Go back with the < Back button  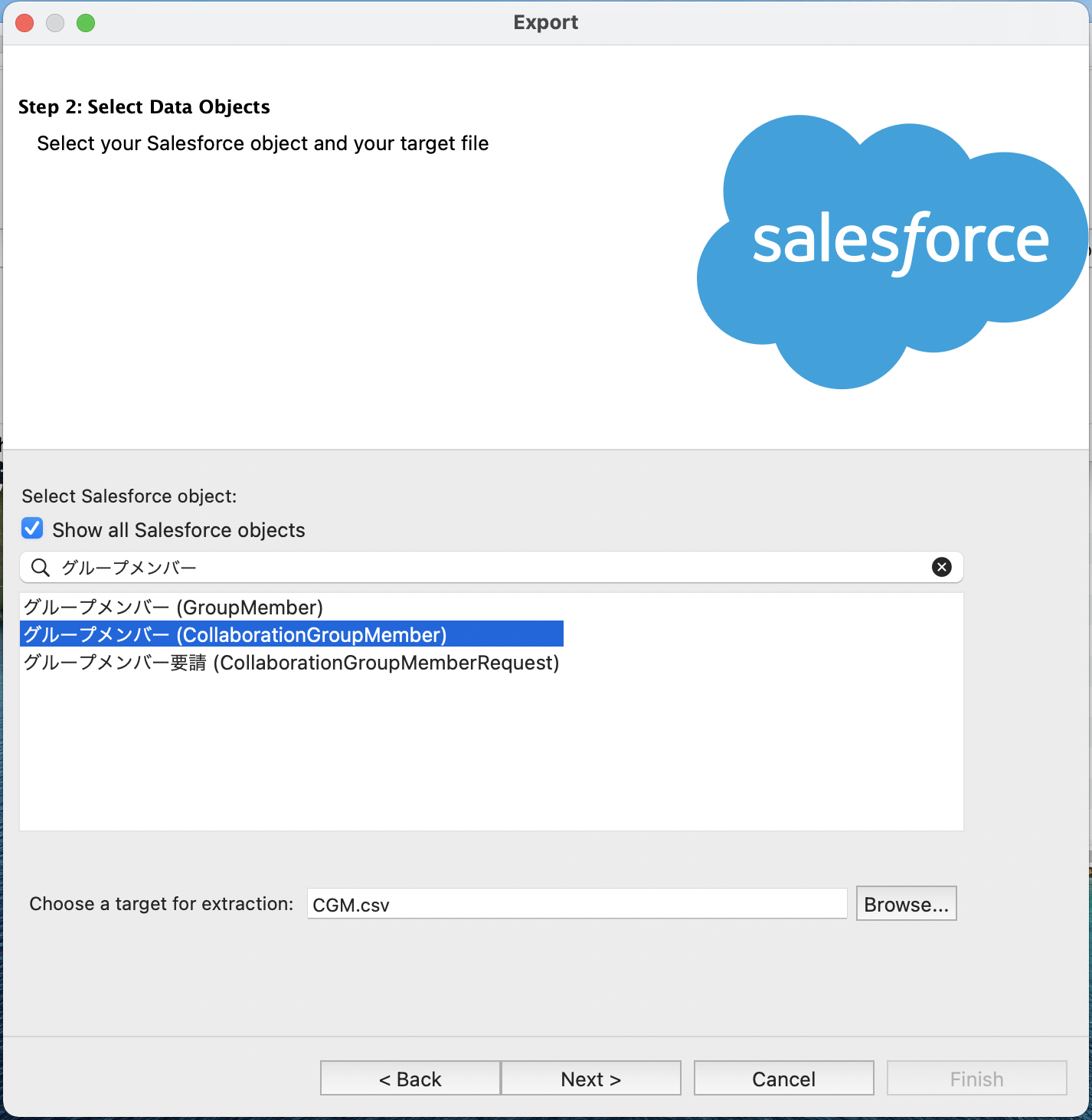pos(410,1079)
